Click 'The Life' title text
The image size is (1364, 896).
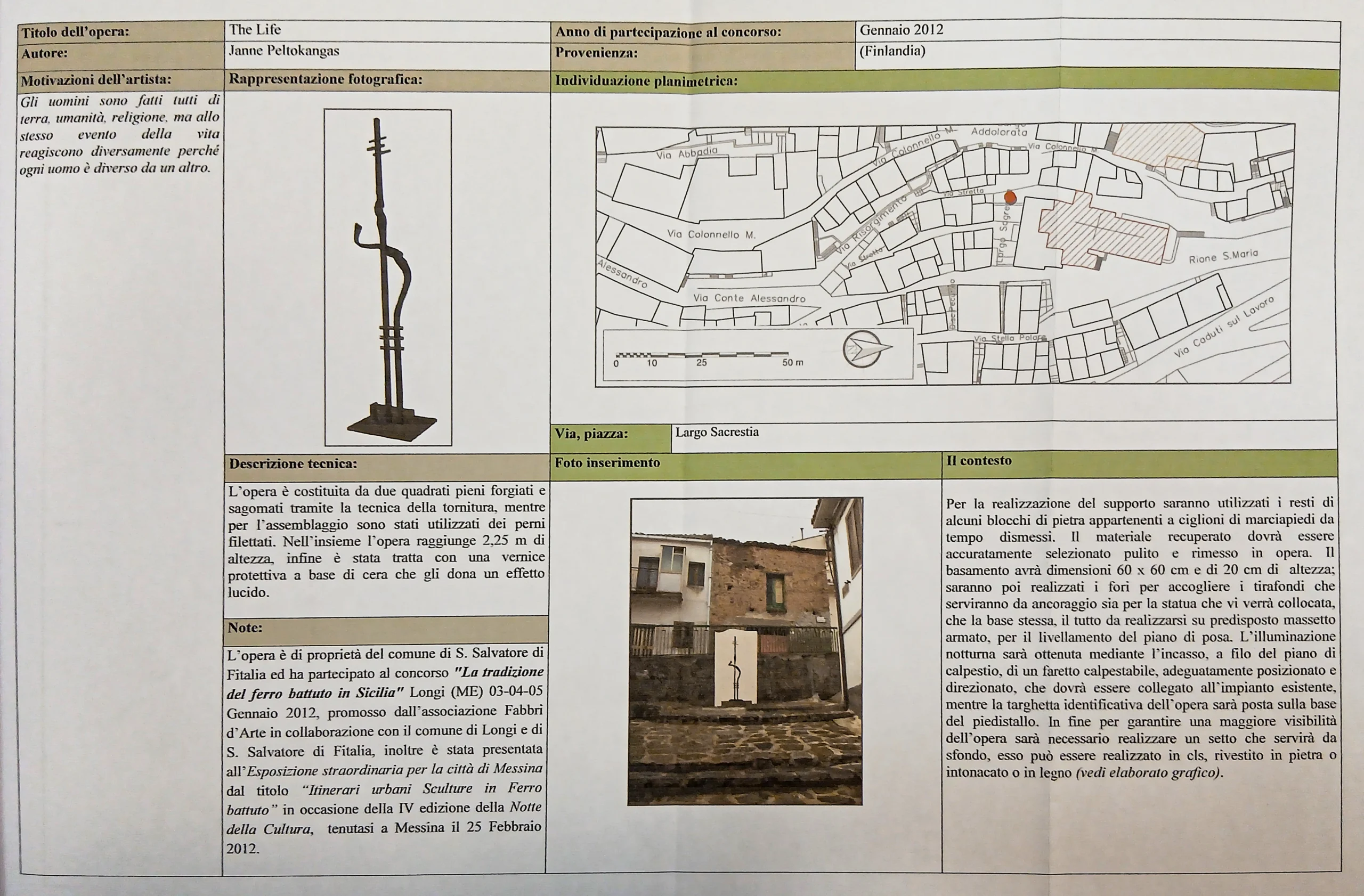coord(255,30)
